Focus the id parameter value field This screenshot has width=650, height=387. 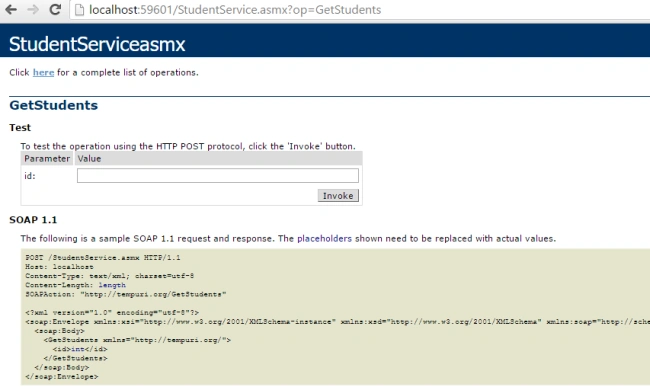[x=218, y=175]
